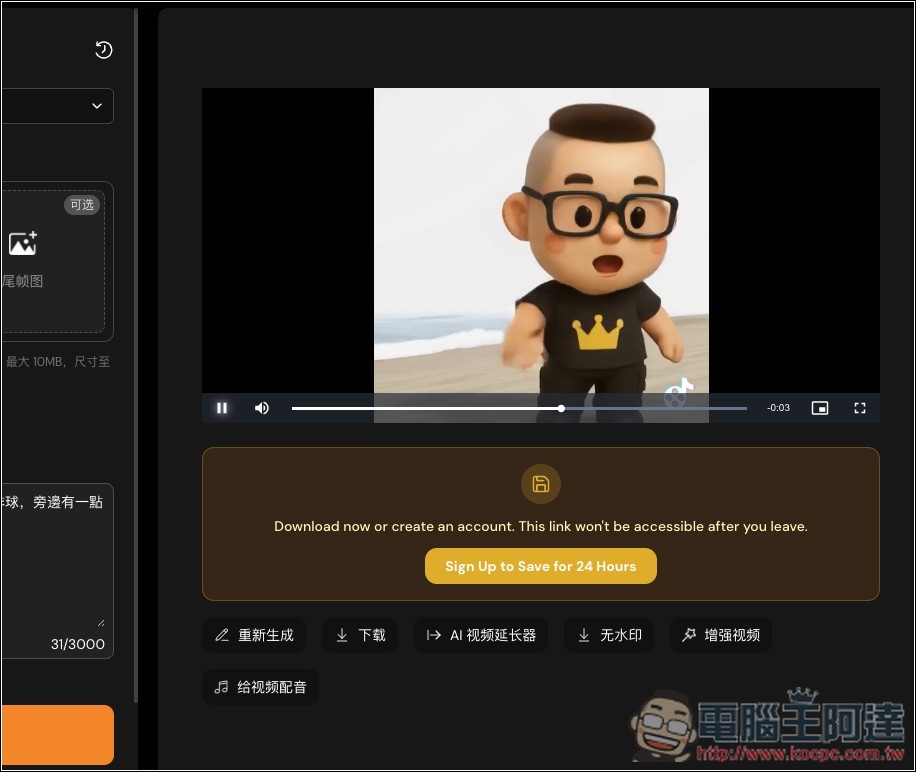Select the 重新生成 regenerate button
This screenshot has width=916, height=772.
point(254,635)
